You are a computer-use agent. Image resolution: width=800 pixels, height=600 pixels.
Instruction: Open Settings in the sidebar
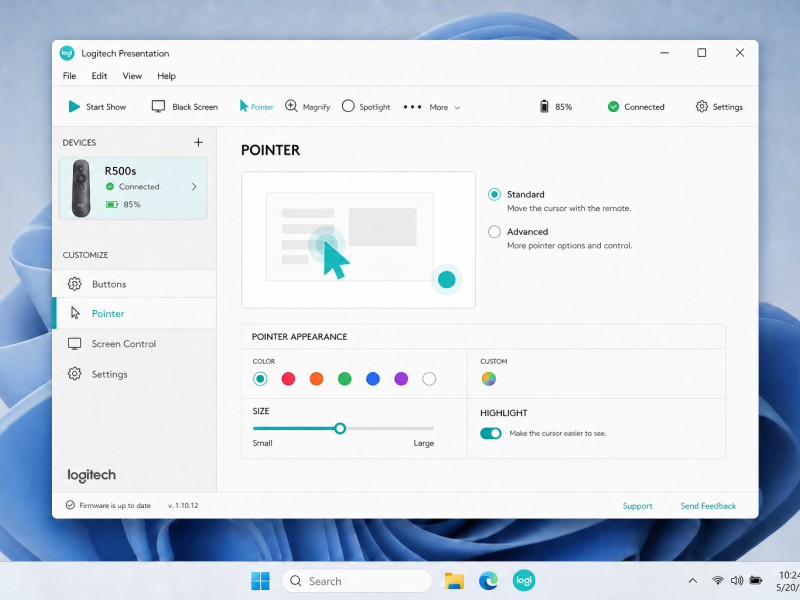coord(134,374)
